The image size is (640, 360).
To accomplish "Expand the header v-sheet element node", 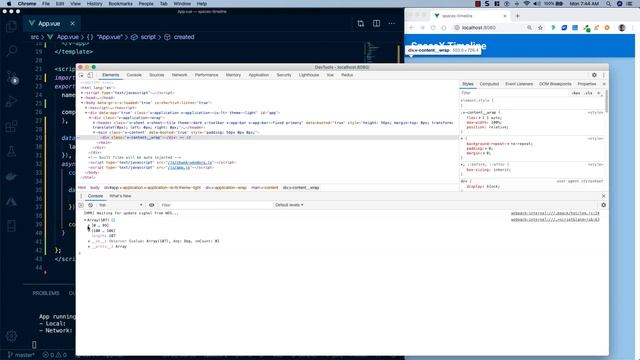I will [x=94, y=122].
